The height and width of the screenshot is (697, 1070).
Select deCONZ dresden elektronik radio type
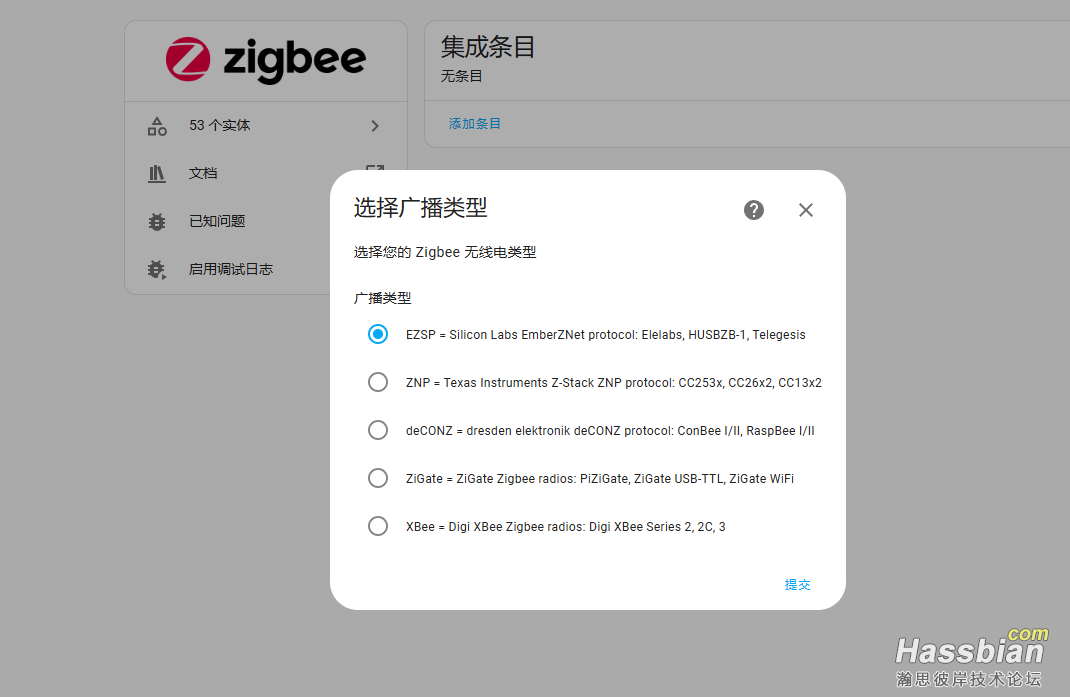(377, 430)
